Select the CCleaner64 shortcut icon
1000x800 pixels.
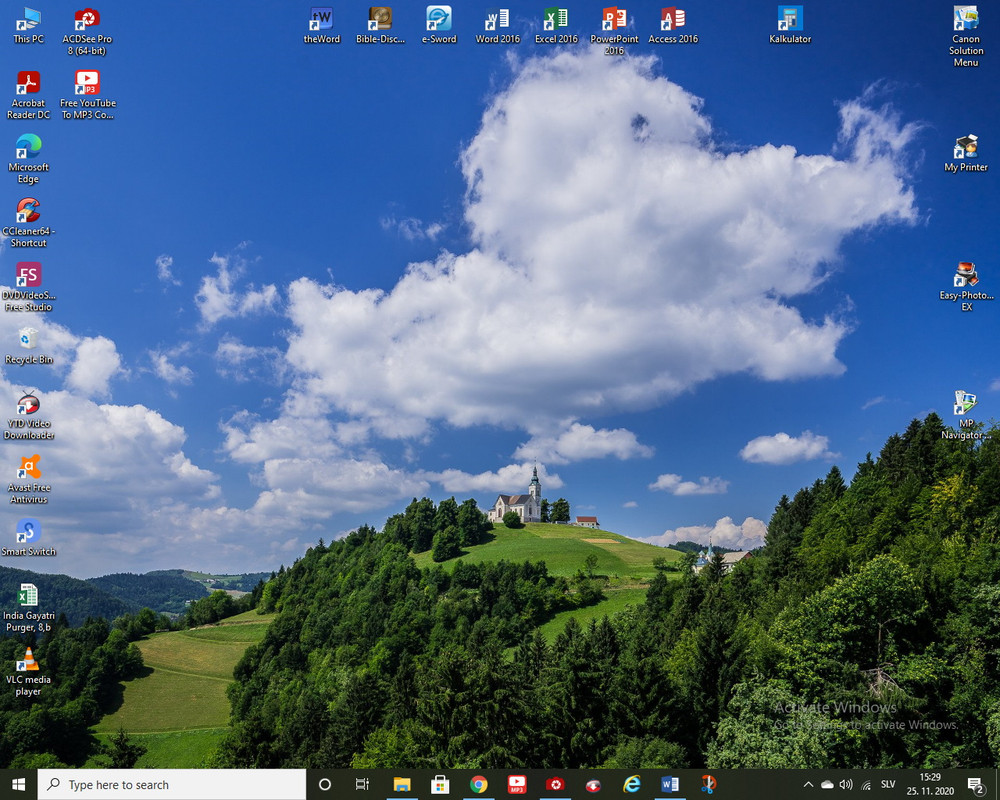tap(28, 223)
